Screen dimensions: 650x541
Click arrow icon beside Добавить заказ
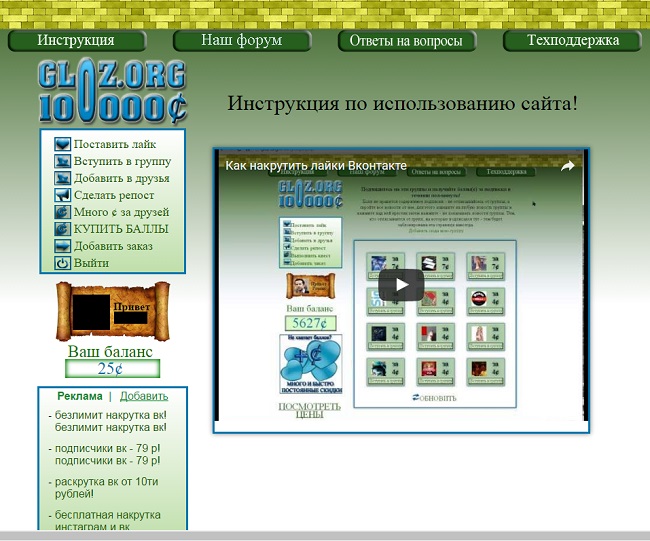(63, 246)
